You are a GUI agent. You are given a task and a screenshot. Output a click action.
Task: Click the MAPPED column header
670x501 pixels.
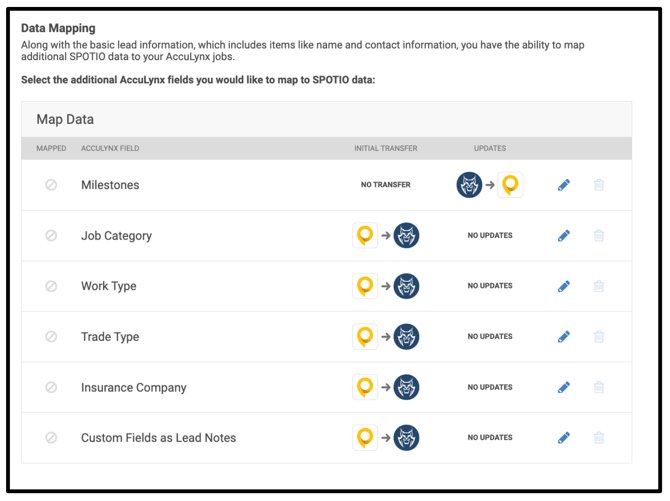pyautogui.click(x=51, y=148)
